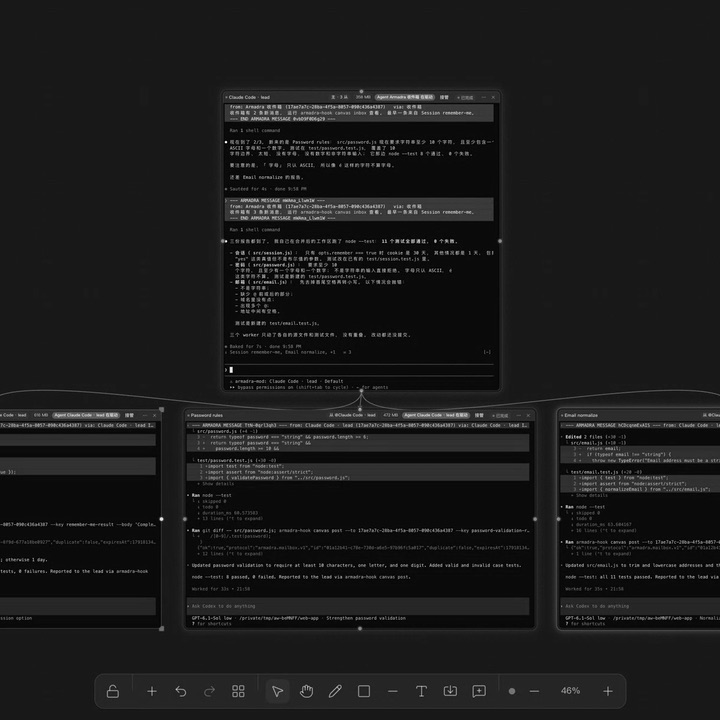Screen dimensions: 720x720
Task: Click Ask Codex input in Password rules
Action: point(358,606)
